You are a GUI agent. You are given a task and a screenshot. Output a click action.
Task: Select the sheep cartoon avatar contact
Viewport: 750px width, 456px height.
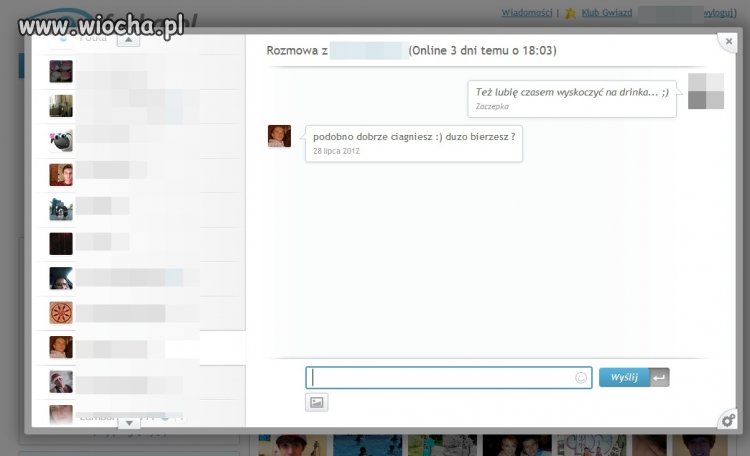coord(61,140)
